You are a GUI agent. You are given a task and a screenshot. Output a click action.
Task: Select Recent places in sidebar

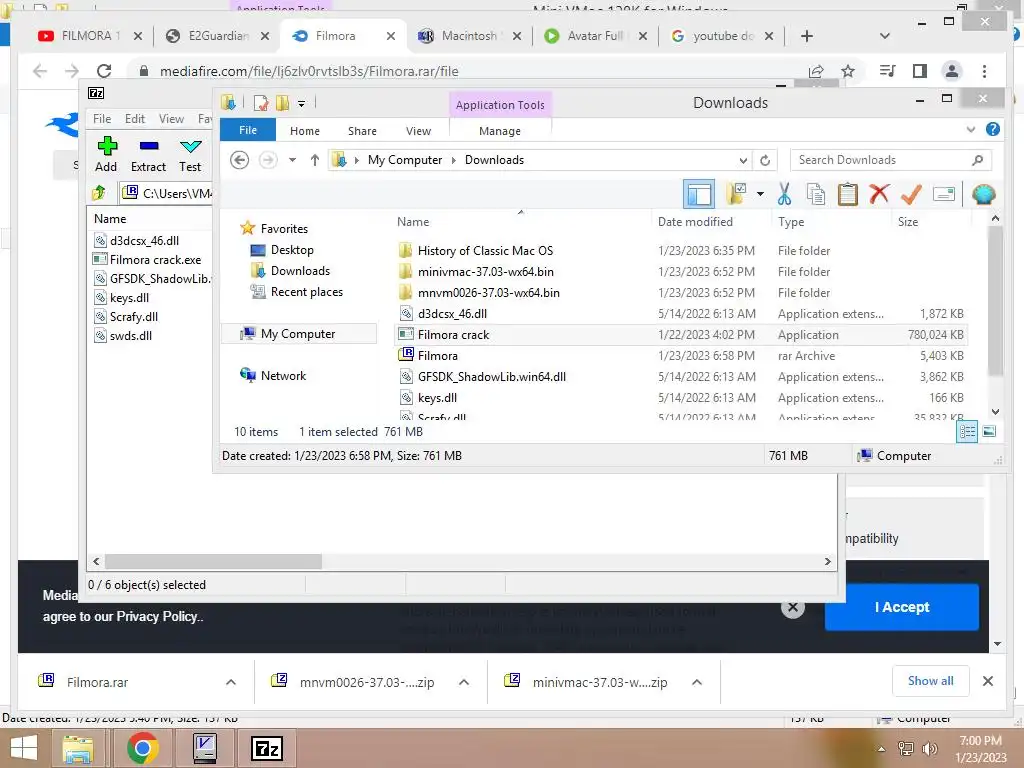pos(297,292)
